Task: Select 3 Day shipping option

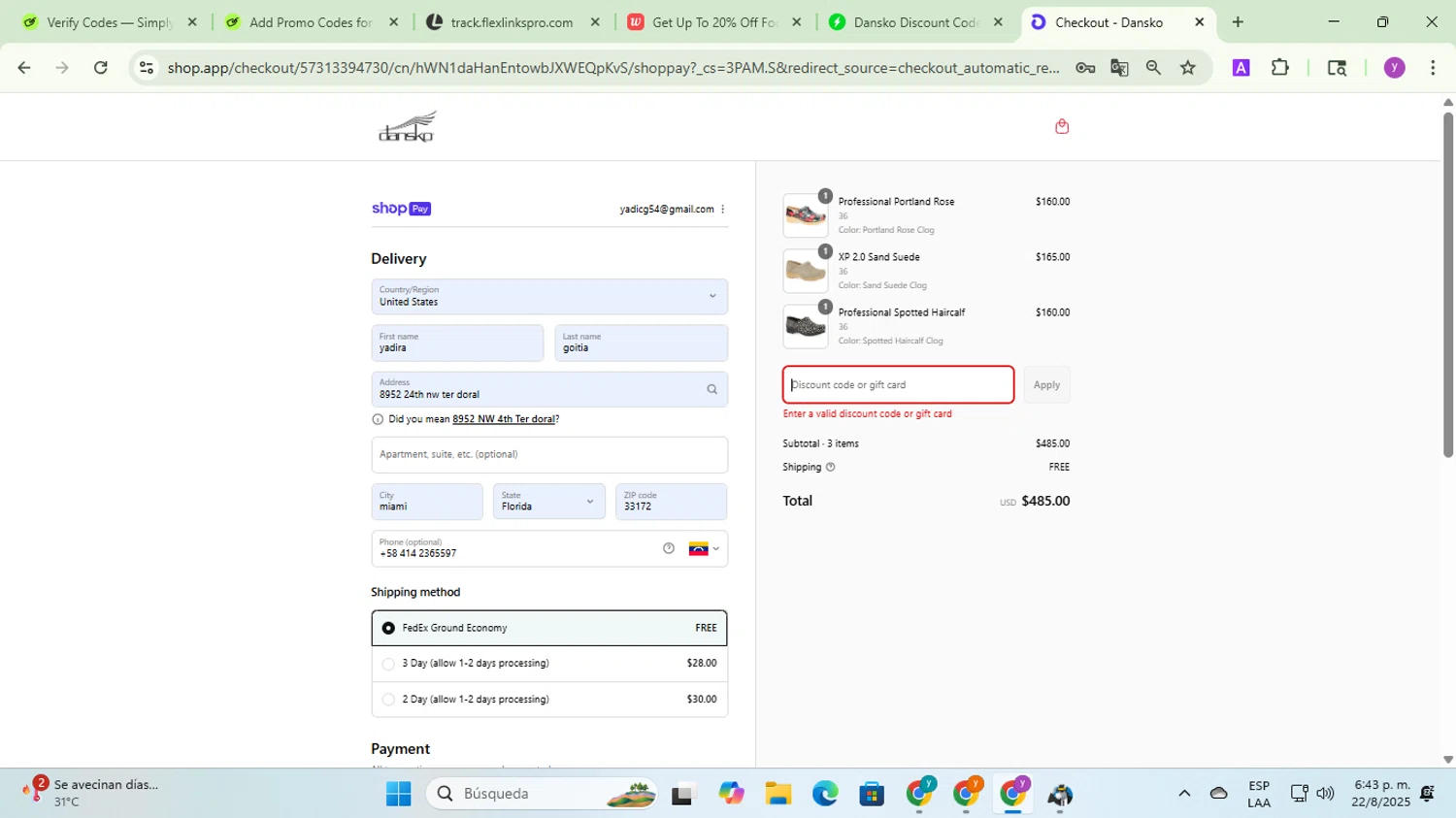Action: [x=549, y=664]
